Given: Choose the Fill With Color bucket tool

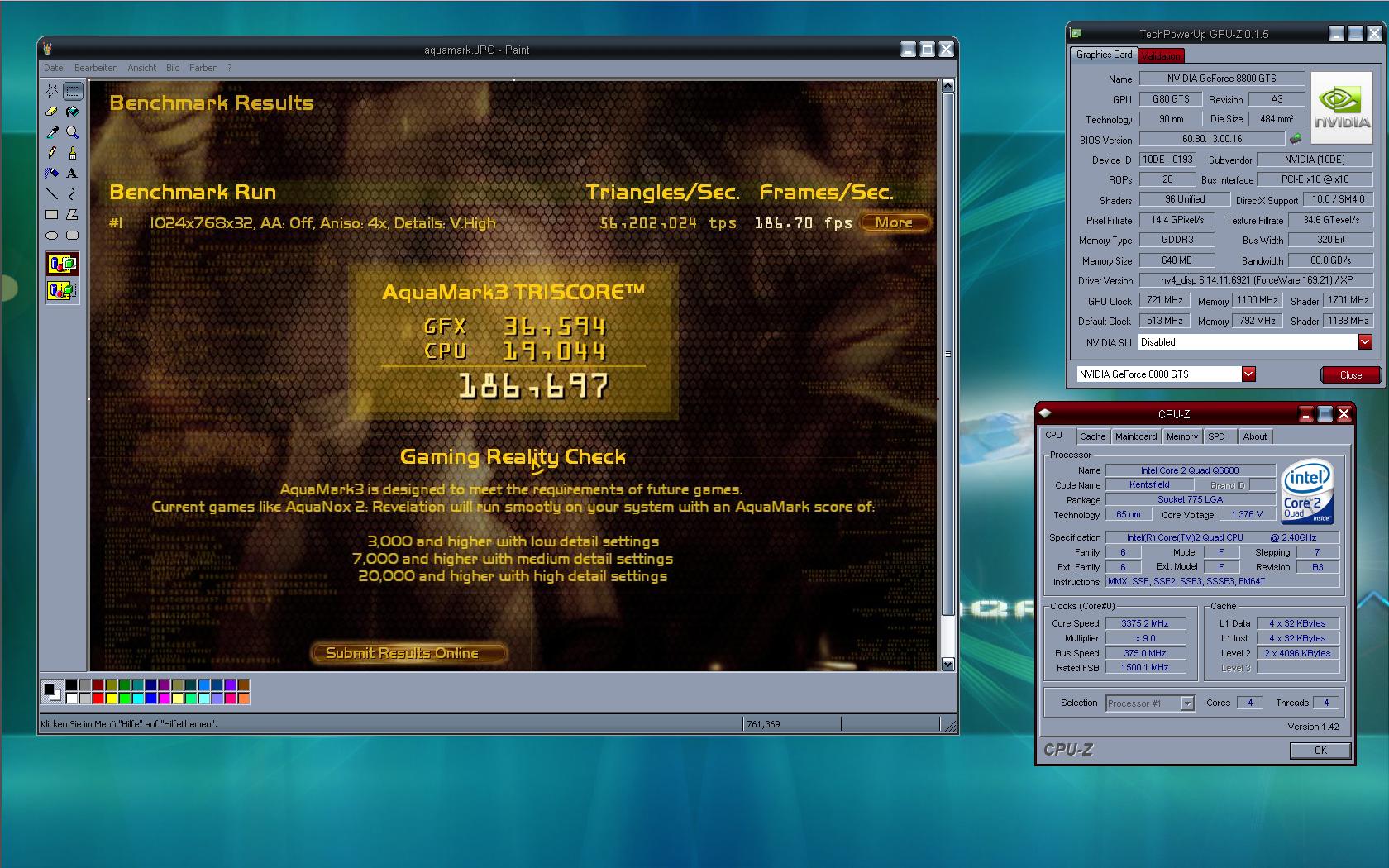Looking at the screenshot, I should tap(73, 111).
